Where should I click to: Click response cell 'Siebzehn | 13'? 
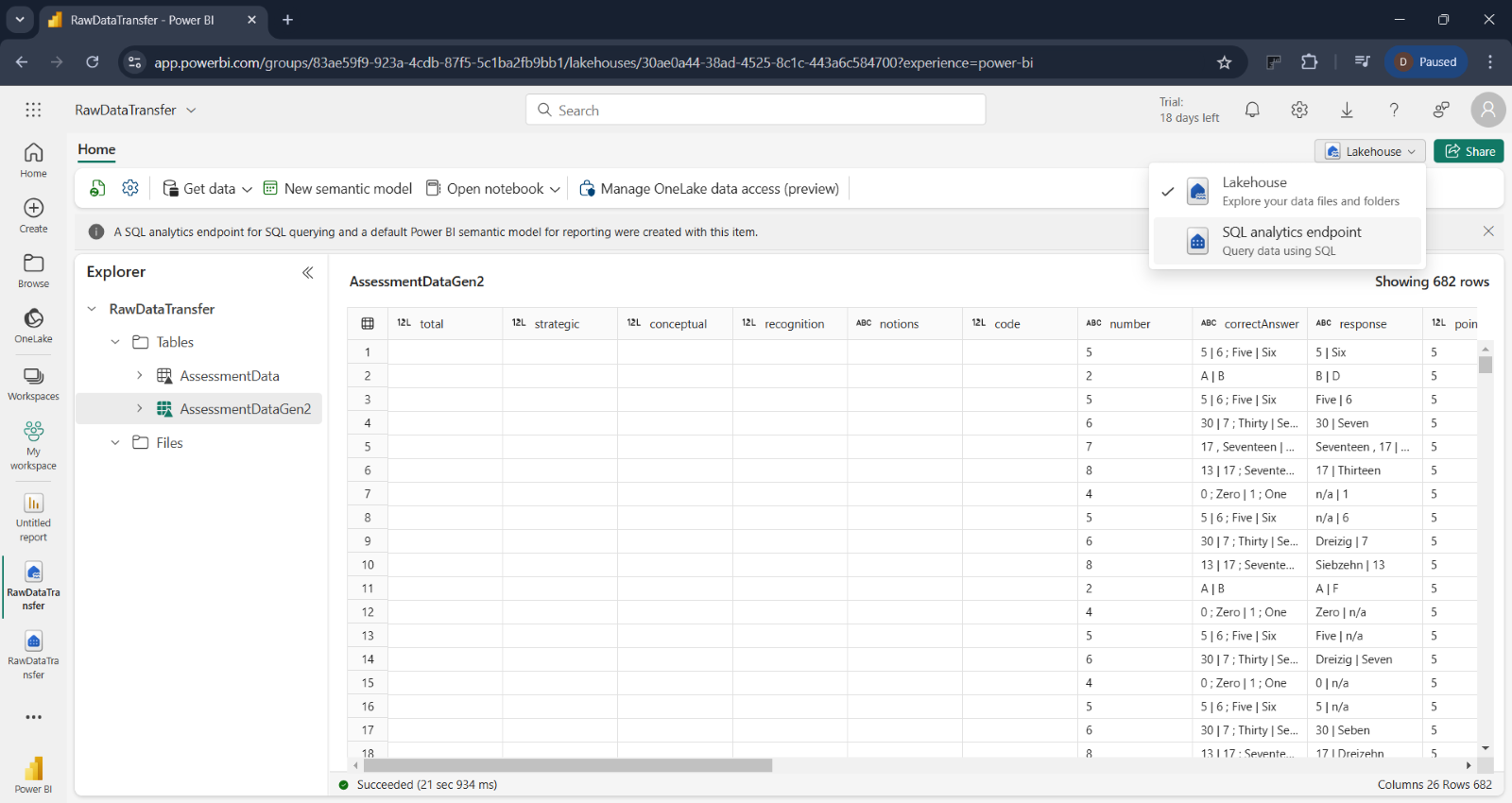pyautogui.click(x=1365, y=565)
